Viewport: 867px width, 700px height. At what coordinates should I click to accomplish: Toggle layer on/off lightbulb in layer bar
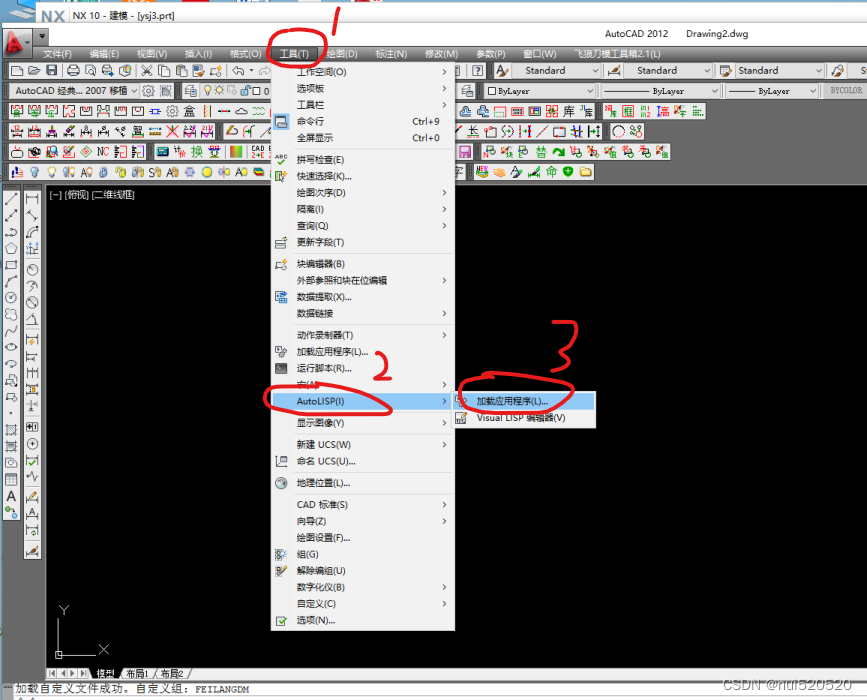click(208, 91)
